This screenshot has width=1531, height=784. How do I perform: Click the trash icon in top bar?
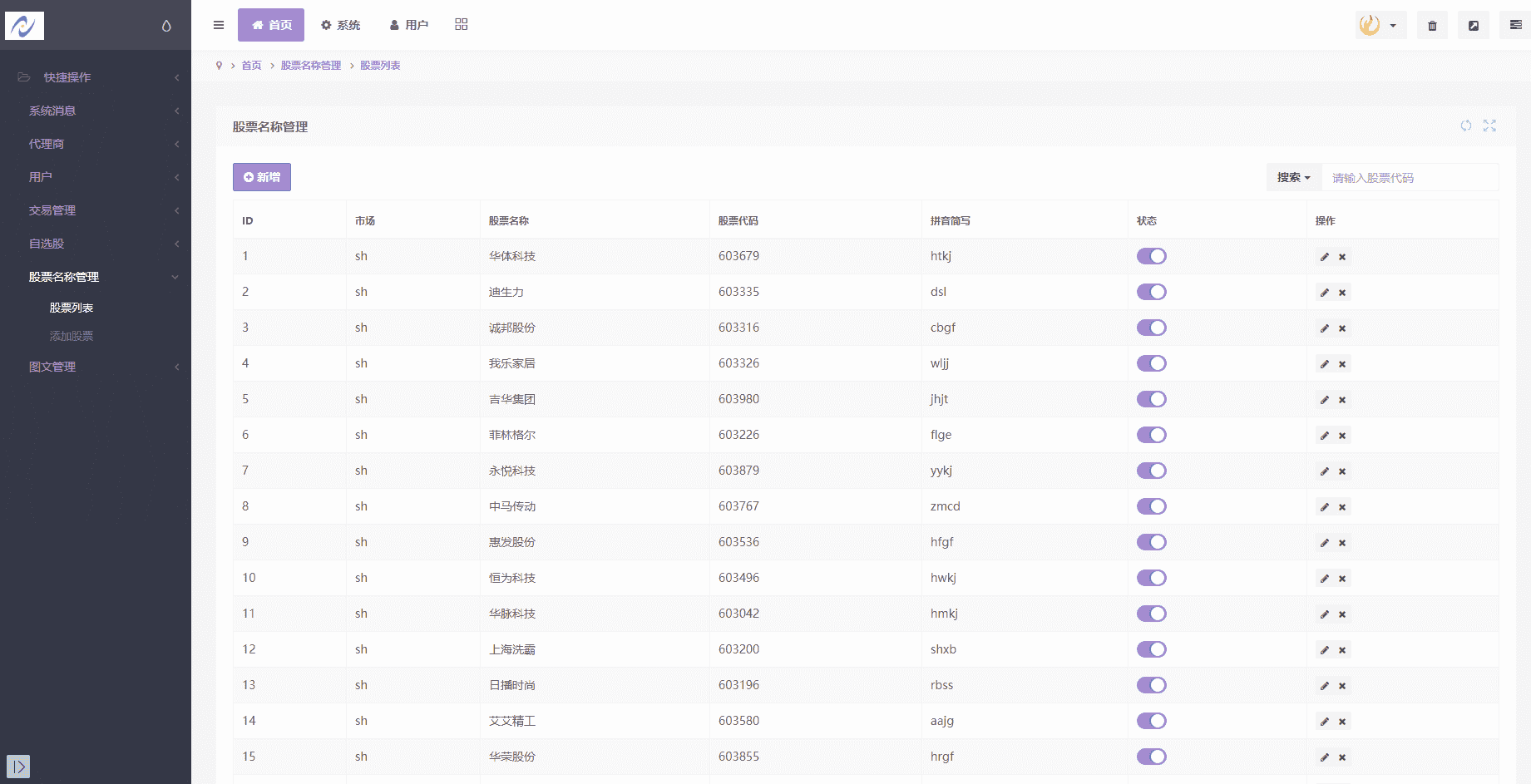pos(1432,26)
